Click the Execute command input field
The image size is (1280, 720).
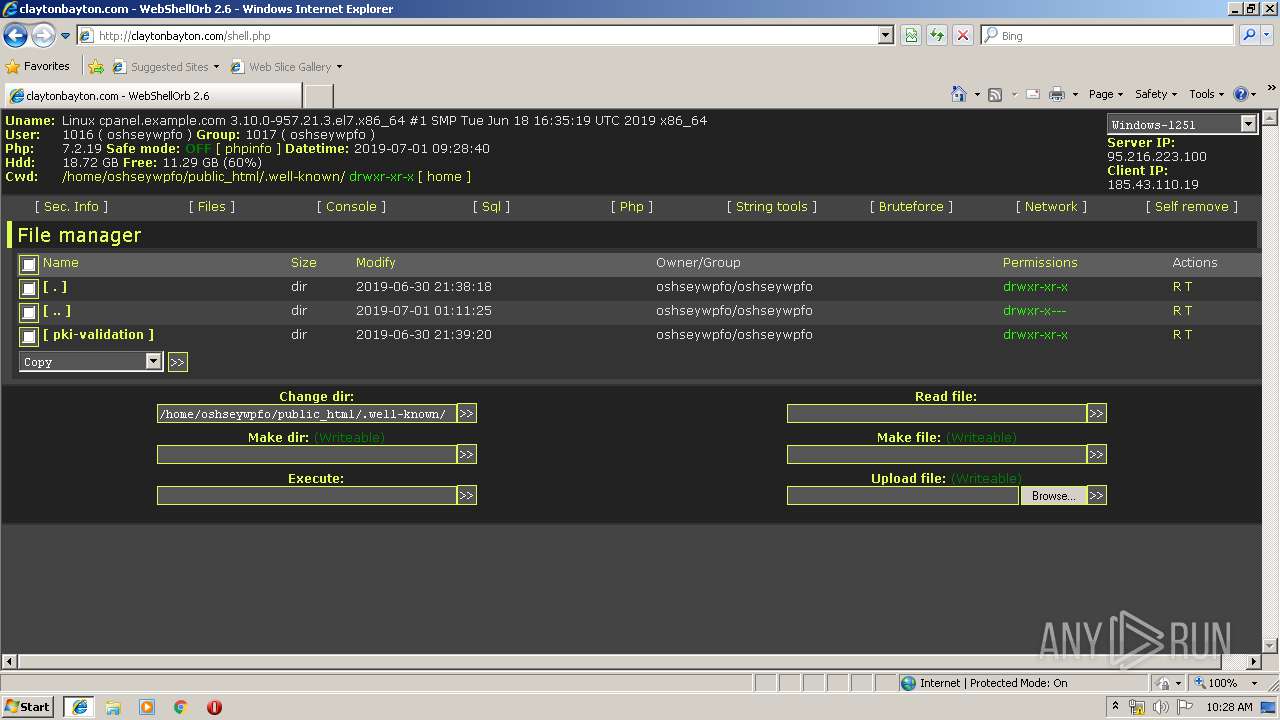(x=306, y=495)
